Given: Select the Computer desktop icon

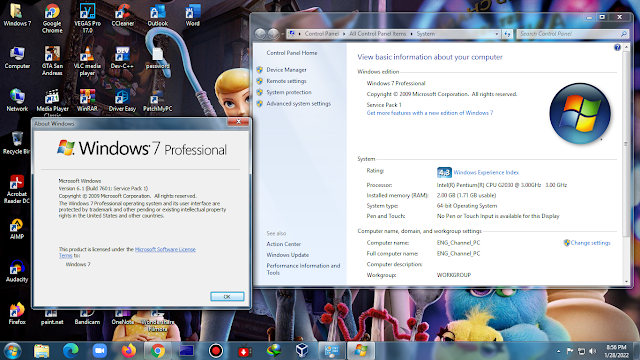Looking at the screenshot, I should [x=17, y=58].
